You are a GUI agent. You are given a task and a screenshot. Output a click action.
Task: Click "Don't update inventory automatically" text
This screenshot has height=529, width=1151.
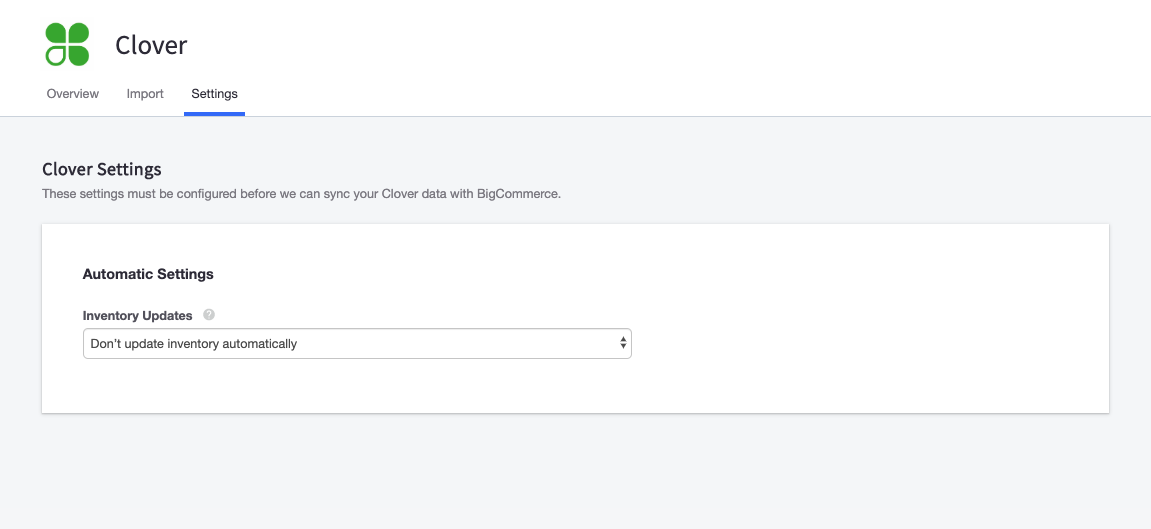pos(194,344)
